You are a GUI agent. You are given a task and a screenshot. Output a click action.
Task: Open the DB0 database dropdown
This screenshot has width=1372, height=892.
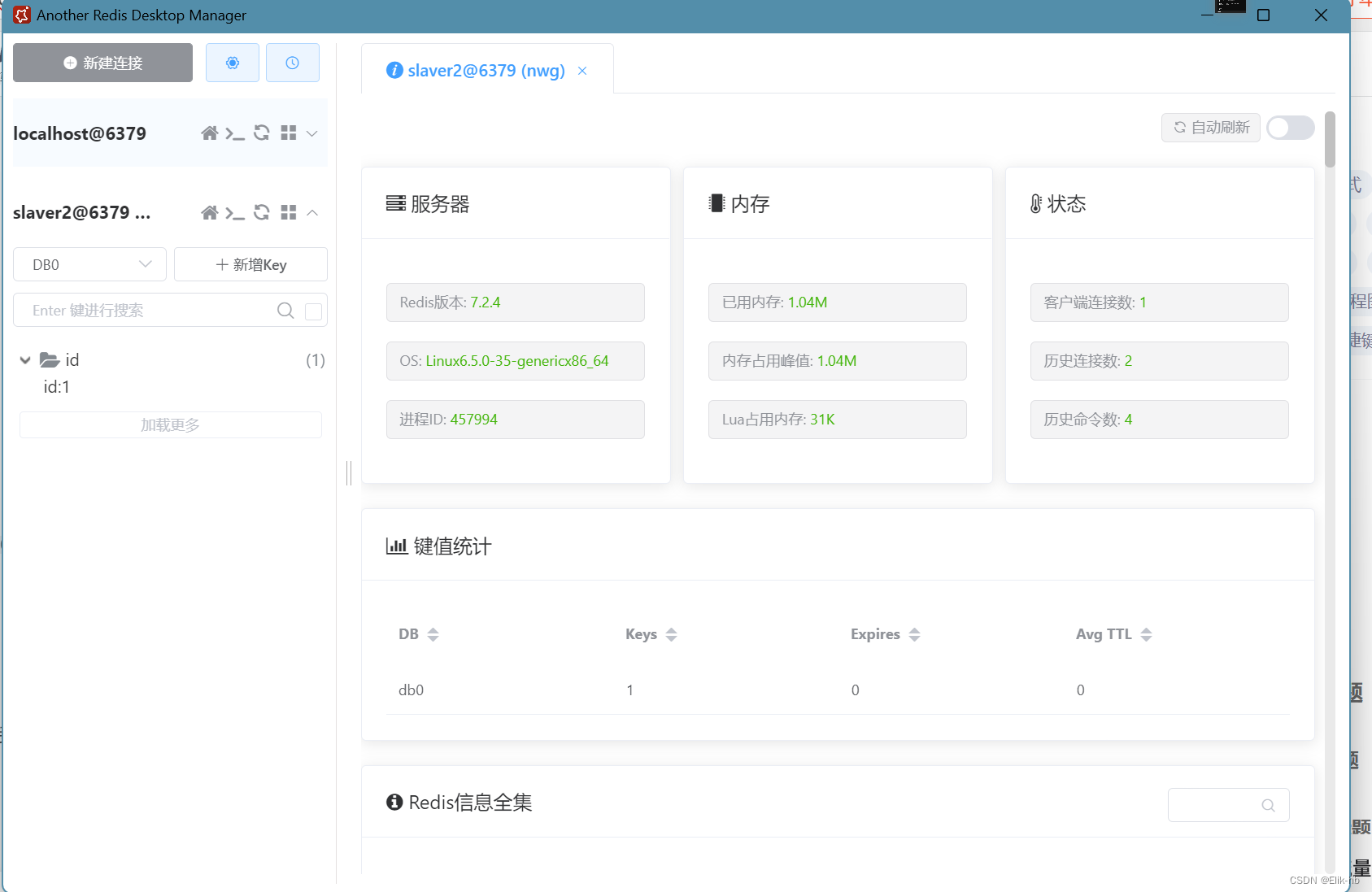[x=89, y=264]
